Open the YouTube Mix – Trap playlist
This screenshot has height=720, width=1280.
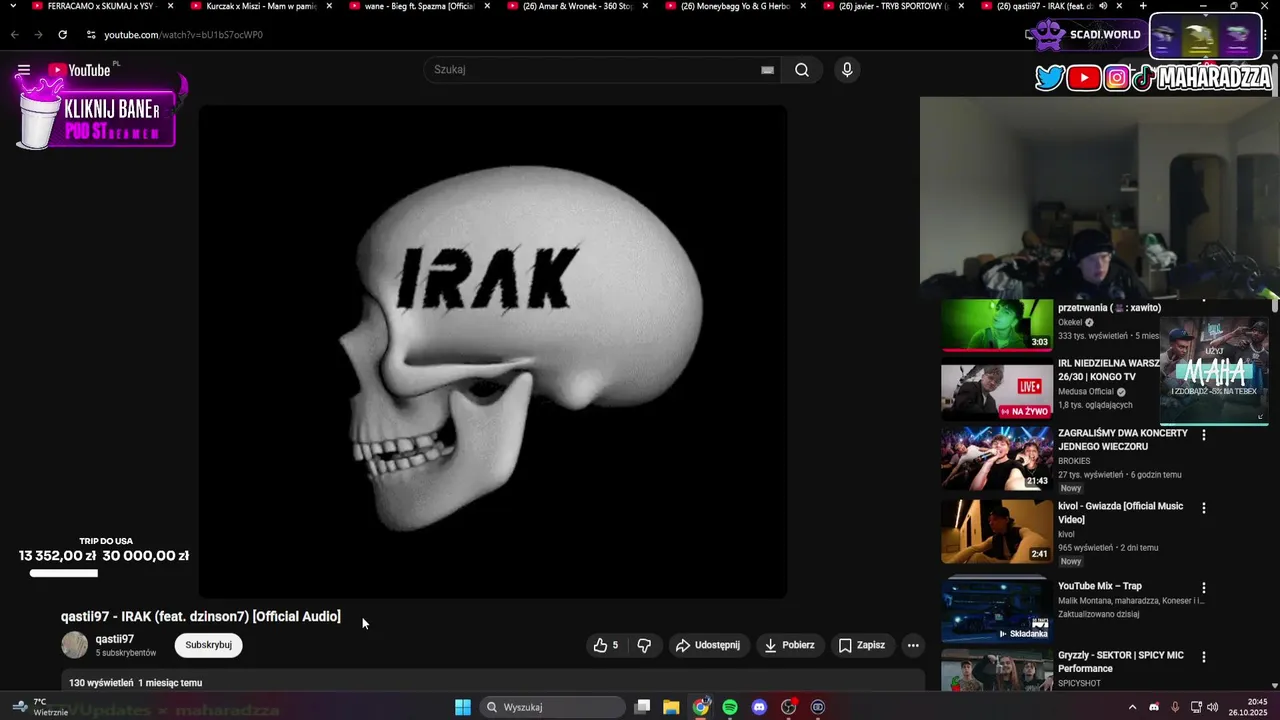(x=1099, y=586)
